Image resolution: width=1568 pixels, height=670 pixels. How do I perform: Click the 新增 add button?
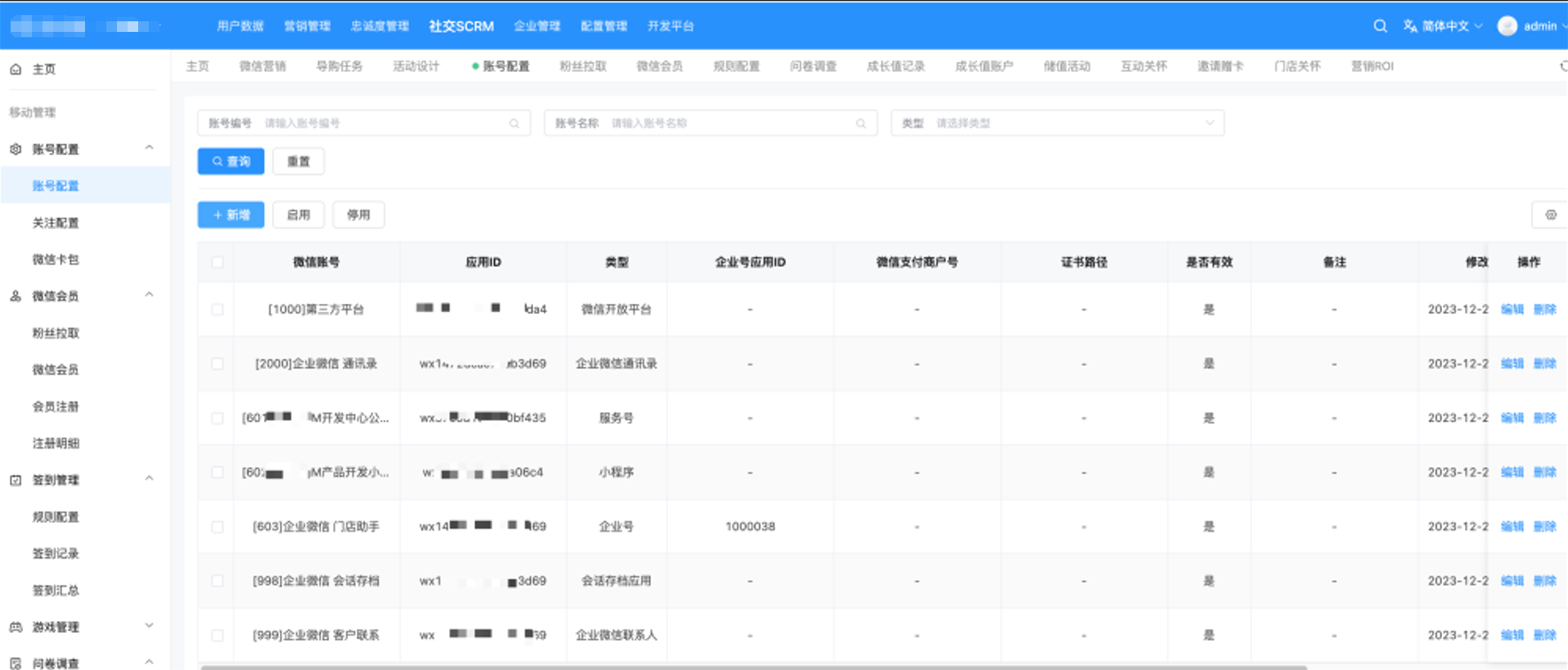(x=231, y=214)
